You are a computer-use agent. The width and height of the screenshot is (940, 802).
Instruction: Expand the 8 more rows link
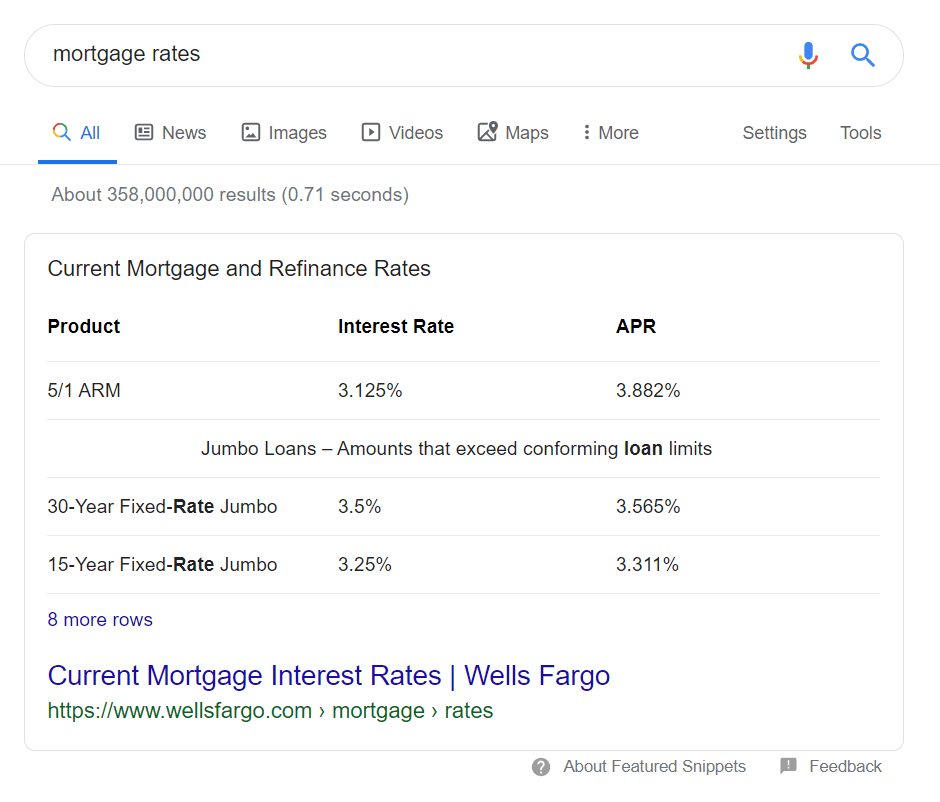tap(100, 619)
